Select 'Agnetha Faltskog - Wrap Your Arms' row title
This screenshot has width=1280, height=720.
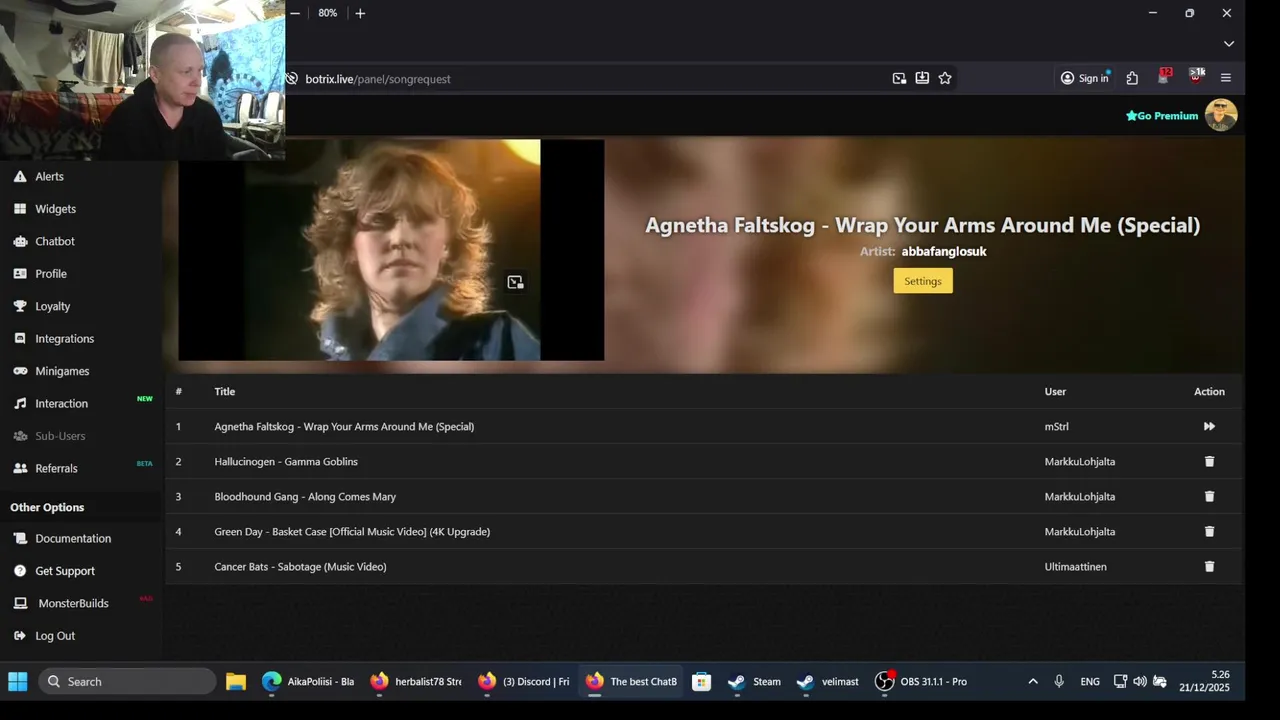pyautogui.click(x=344, y=426)
